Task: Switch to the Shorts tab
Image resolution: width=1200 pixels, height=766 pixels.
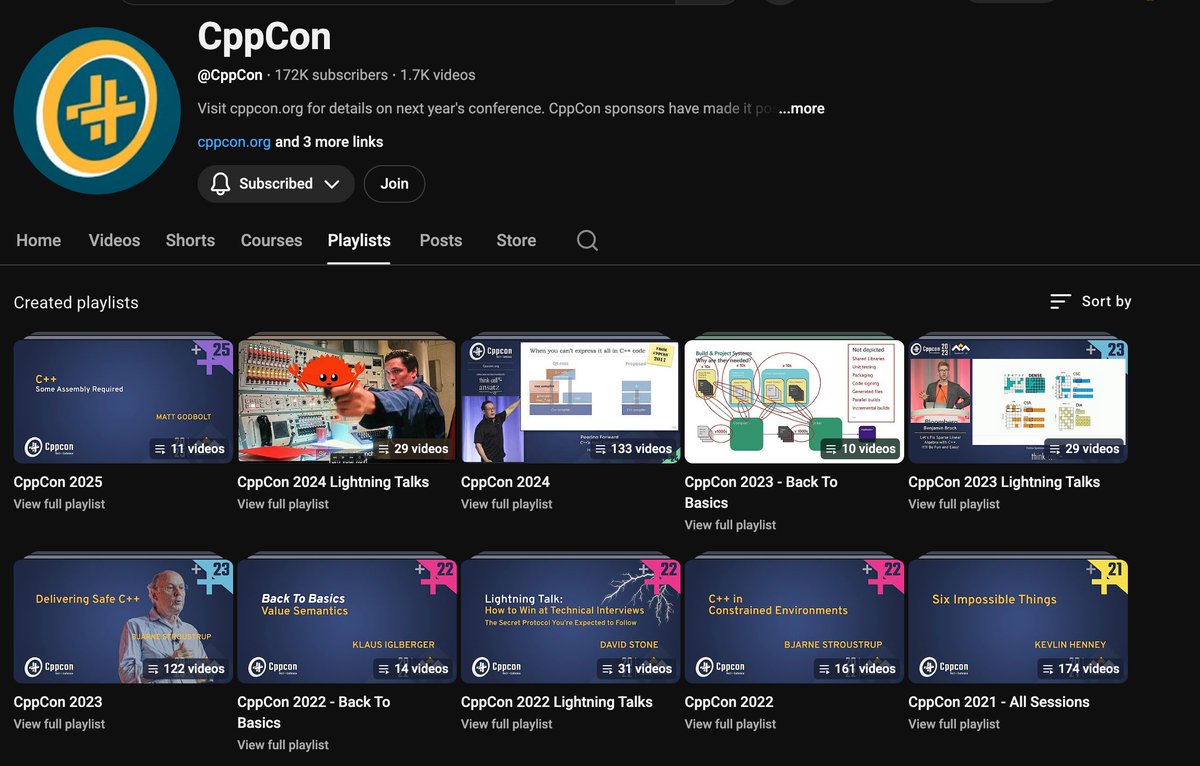Action: coord(190,240)
